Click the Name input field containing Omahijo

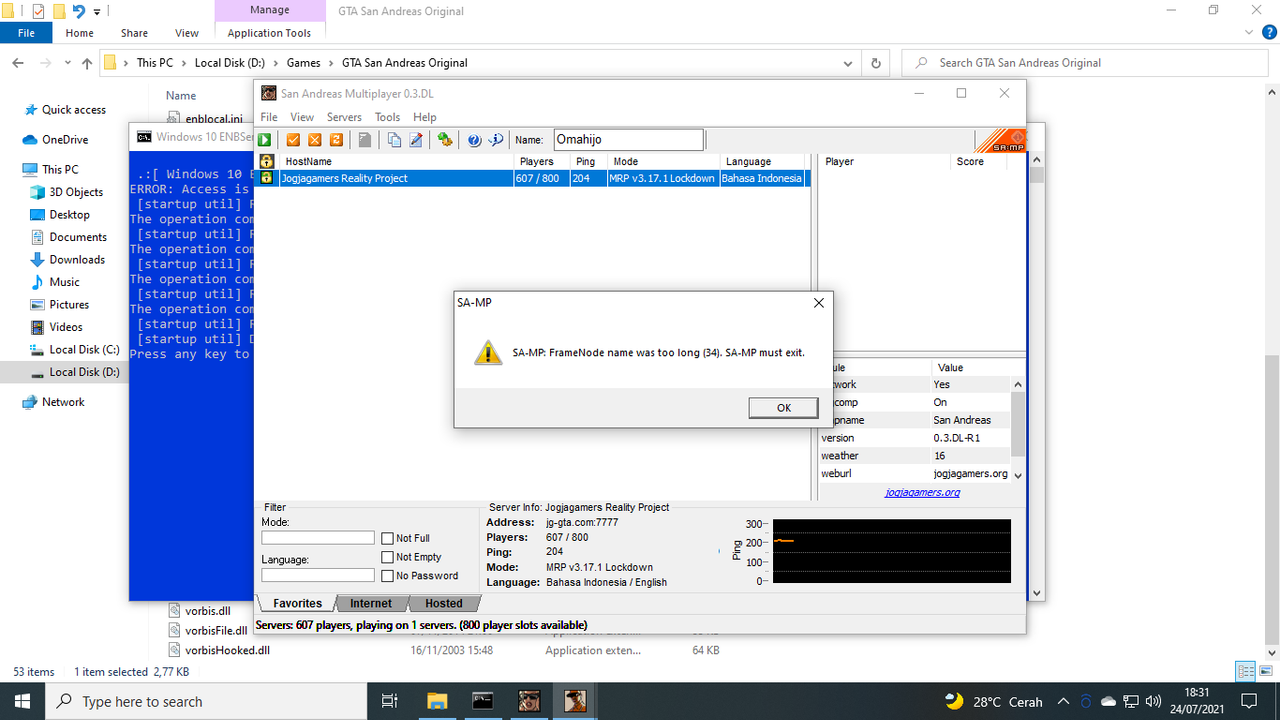point(627,140)
